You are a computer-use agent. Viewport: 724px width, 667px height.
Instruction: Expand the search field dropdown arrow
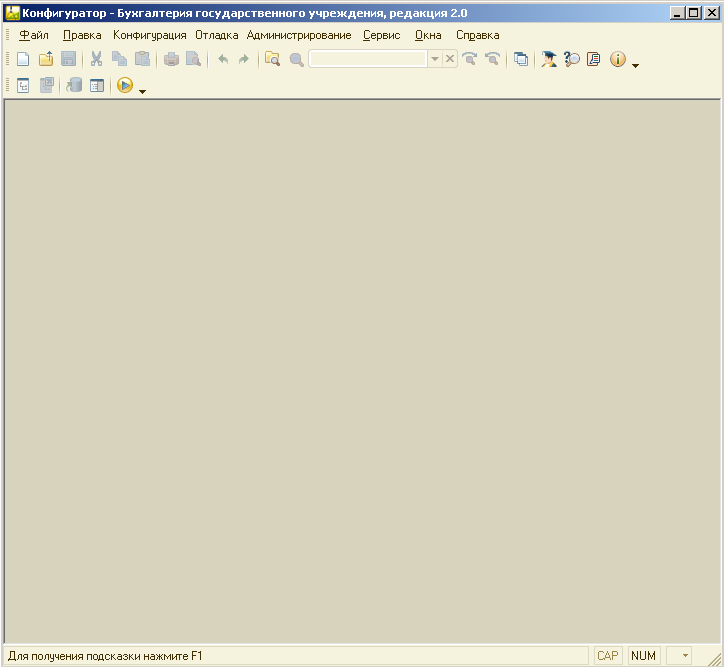(434, 59)
